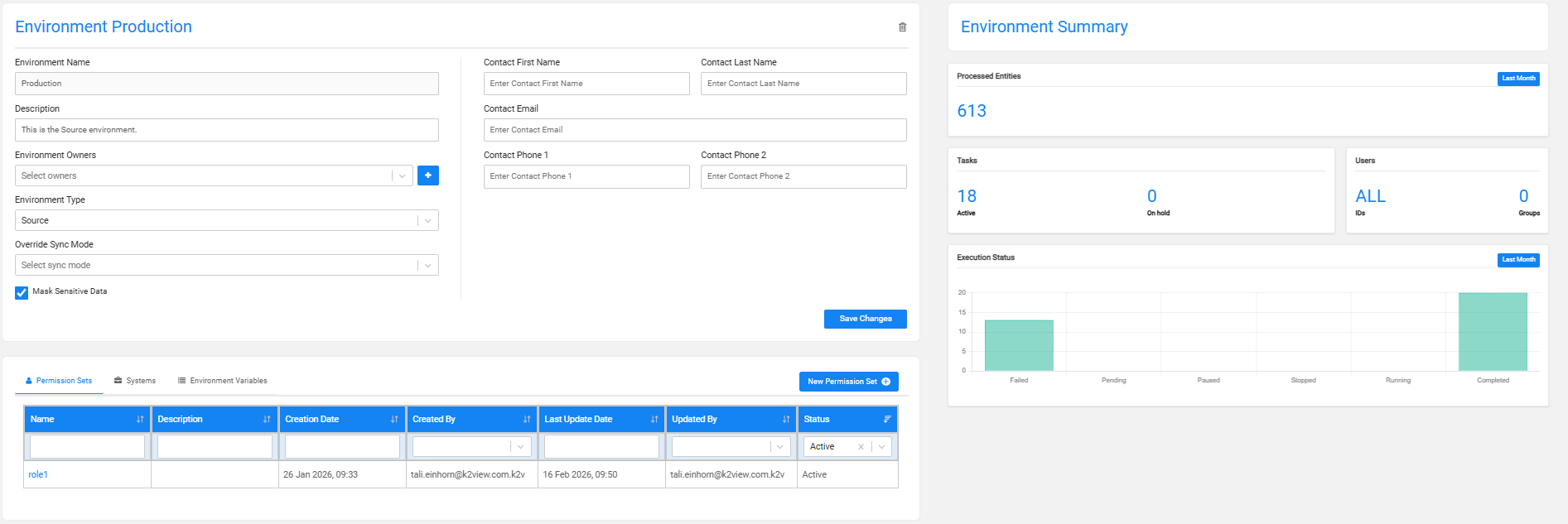Sort by Creation Date column arrows
This screenshot has height=524, width=1568.
(x=394, y=420)
